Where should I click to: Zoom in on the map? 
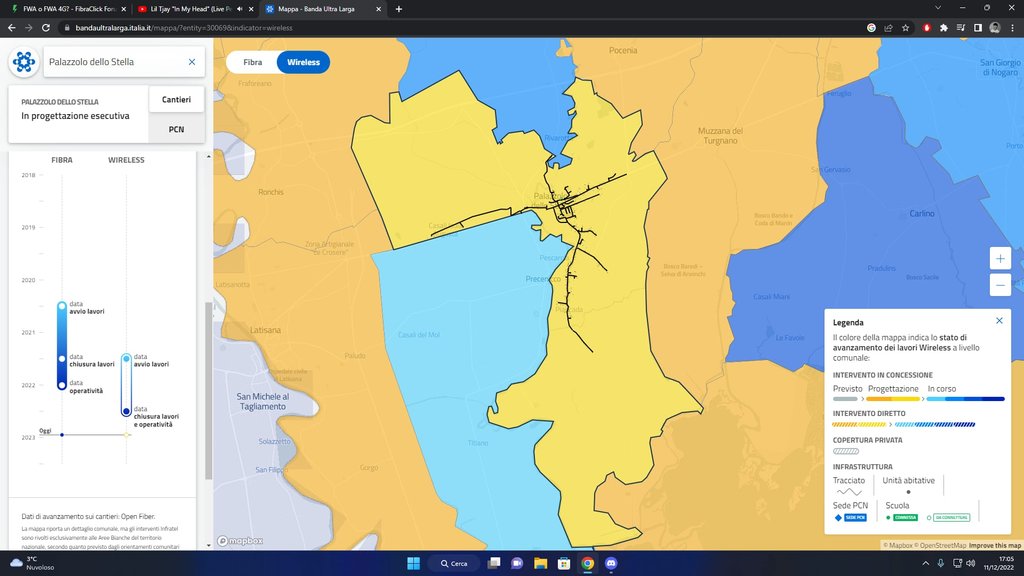click(x=1000, y=258)
